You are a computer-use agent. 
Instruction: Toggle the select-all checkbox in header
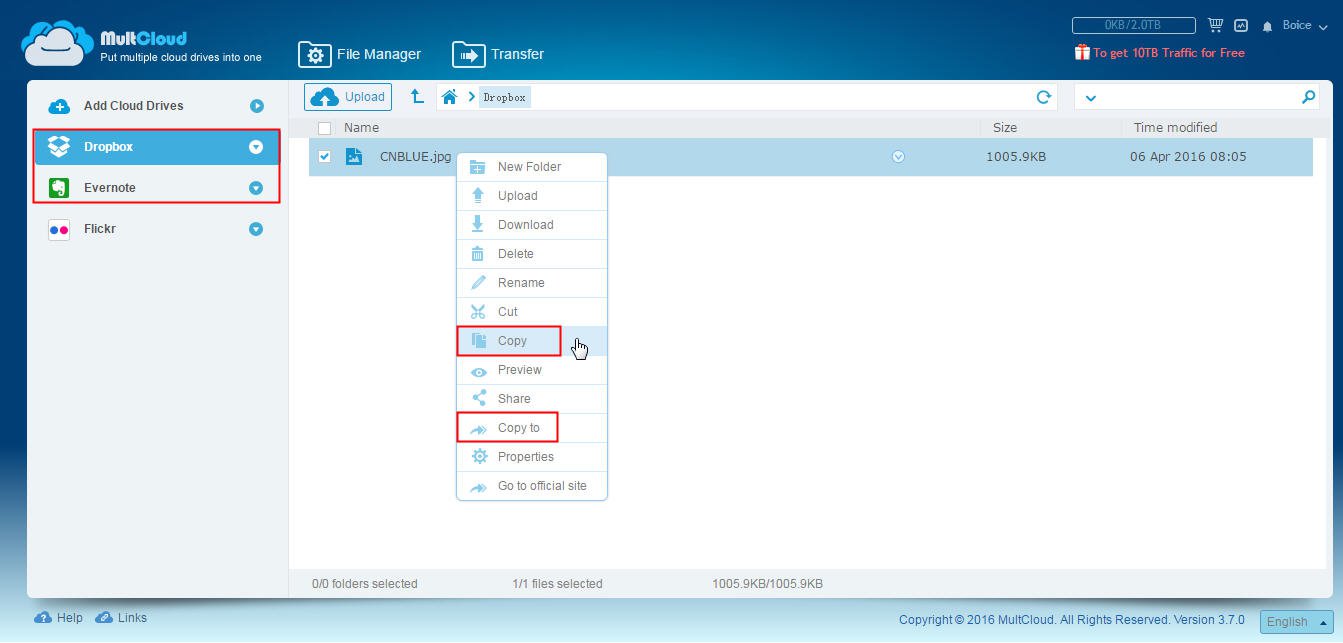point(324,128)
